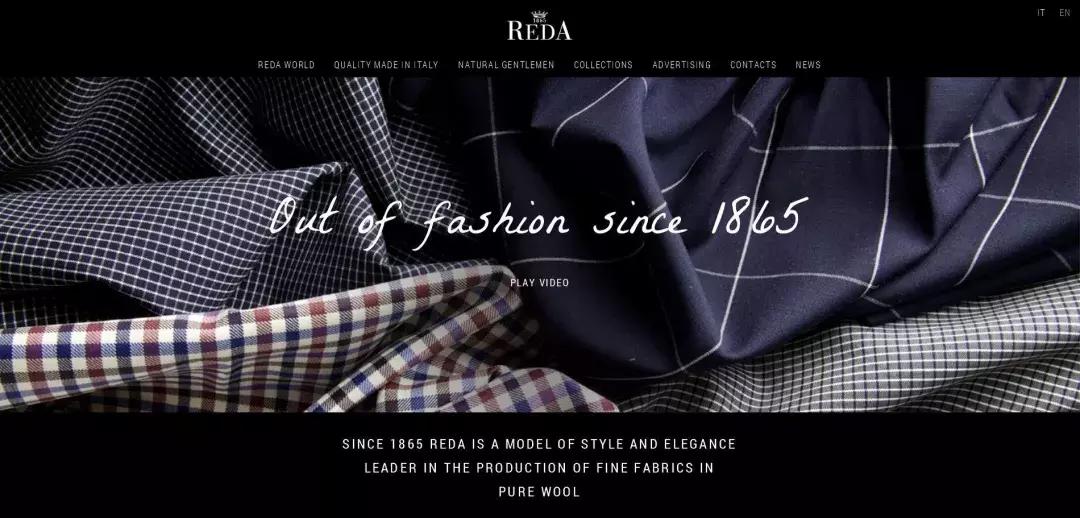
Task: Click the 'Leader in the production' line
Action: tap(539, 468)
